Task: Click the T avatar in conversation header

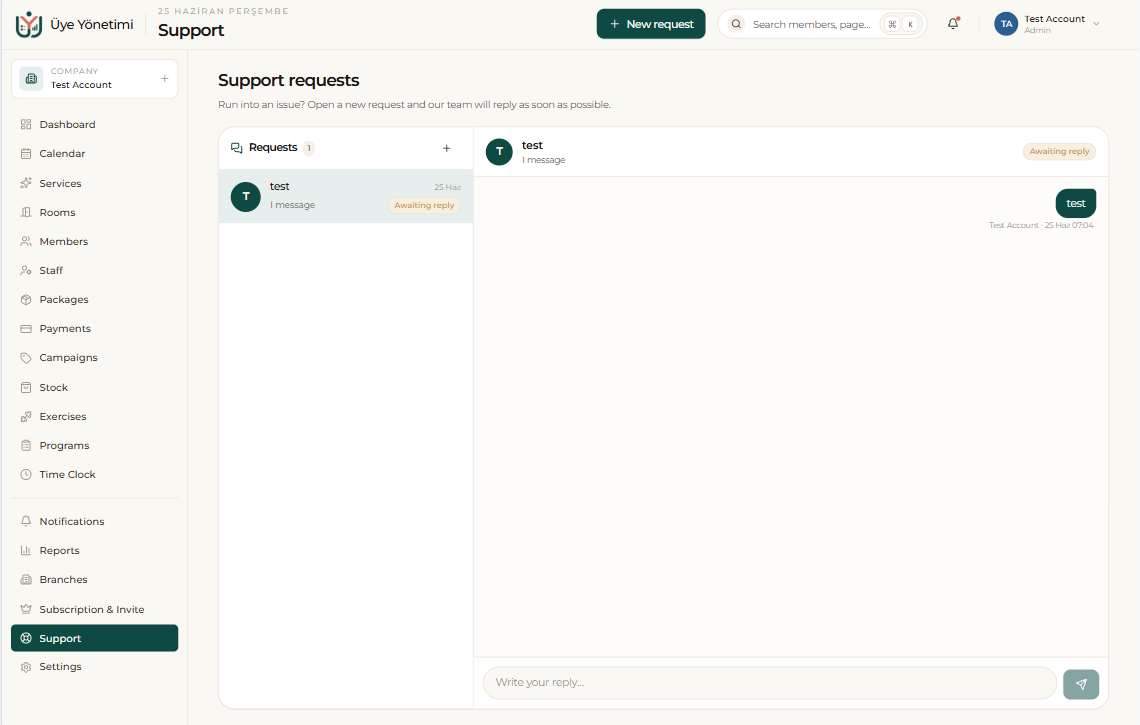Action: (499, 152)
